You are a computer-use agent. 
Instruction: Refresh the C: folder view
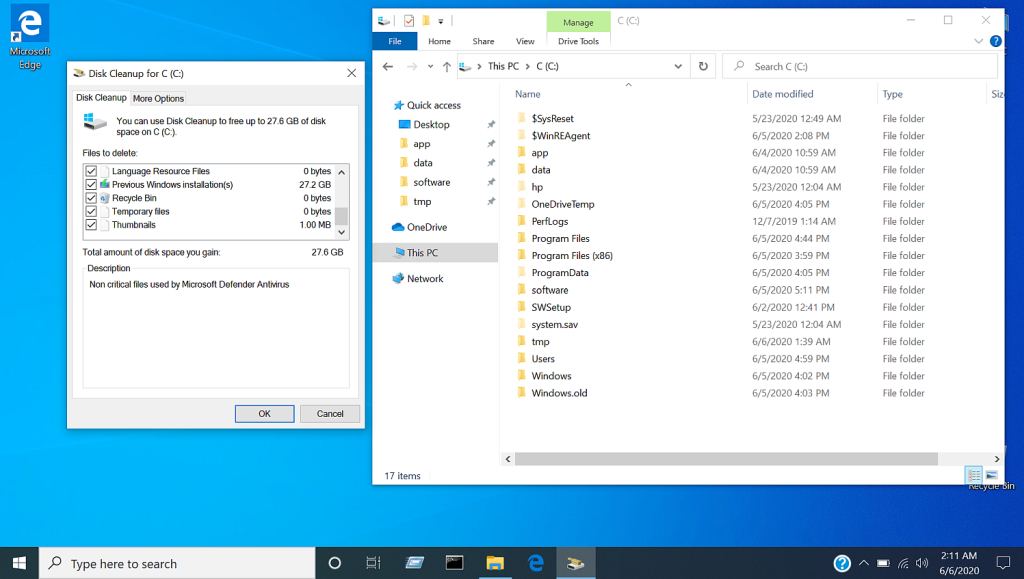(703, 67)
